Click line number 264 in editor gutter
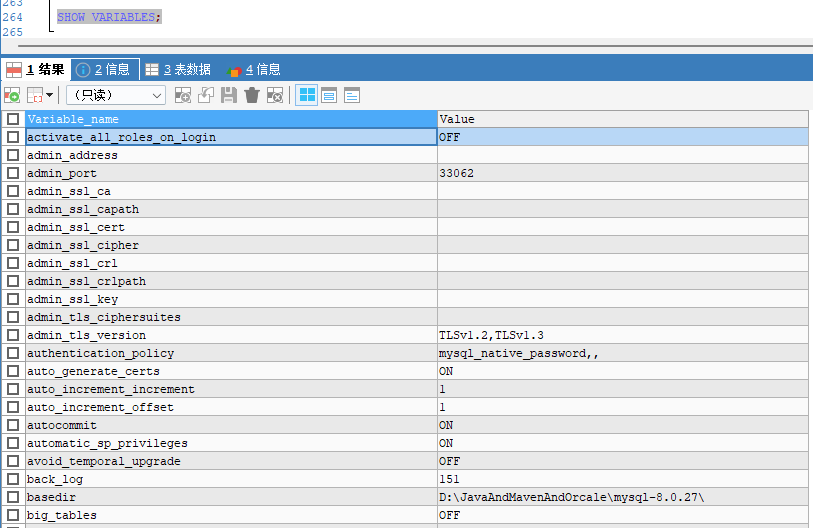The image size is (813, 528). tap(12, 17)
